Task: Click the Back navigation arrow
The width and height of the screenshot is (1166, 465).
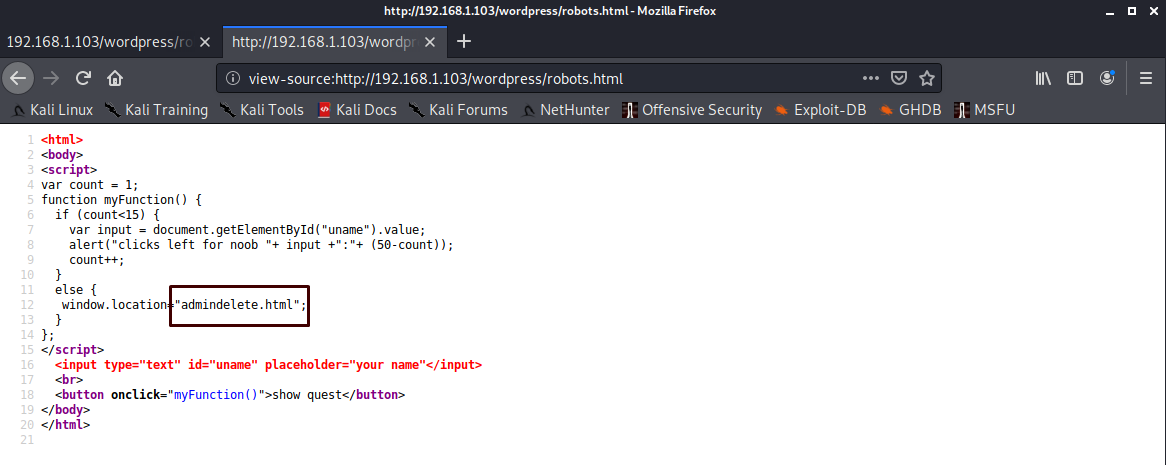Action: click(x=18, y=78)
